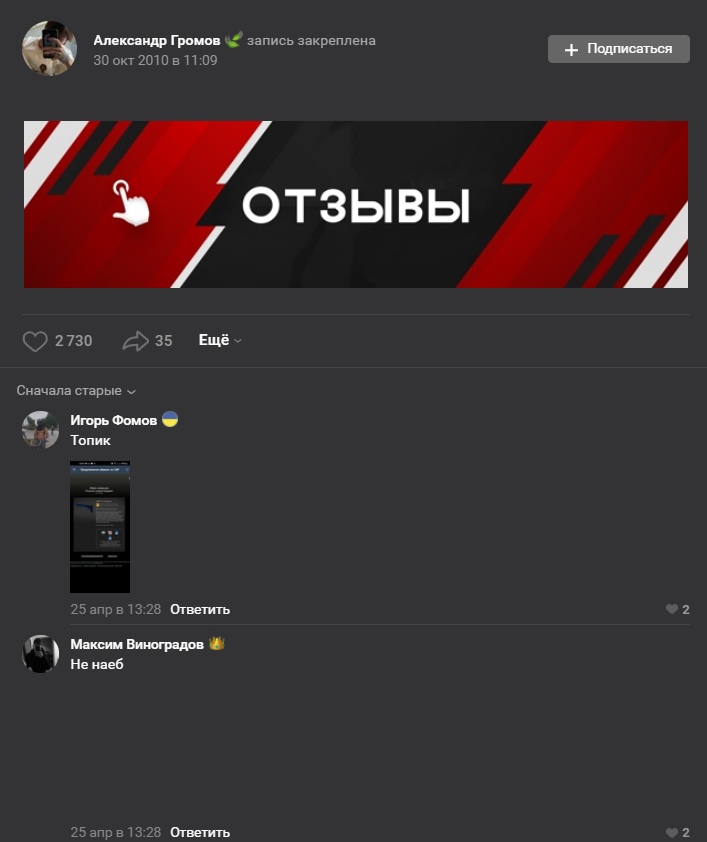Image resolution: width=707 pixels, height=842 pixels.
Task: Open the Максим Виноградов name link
Action: pos(137,644)
